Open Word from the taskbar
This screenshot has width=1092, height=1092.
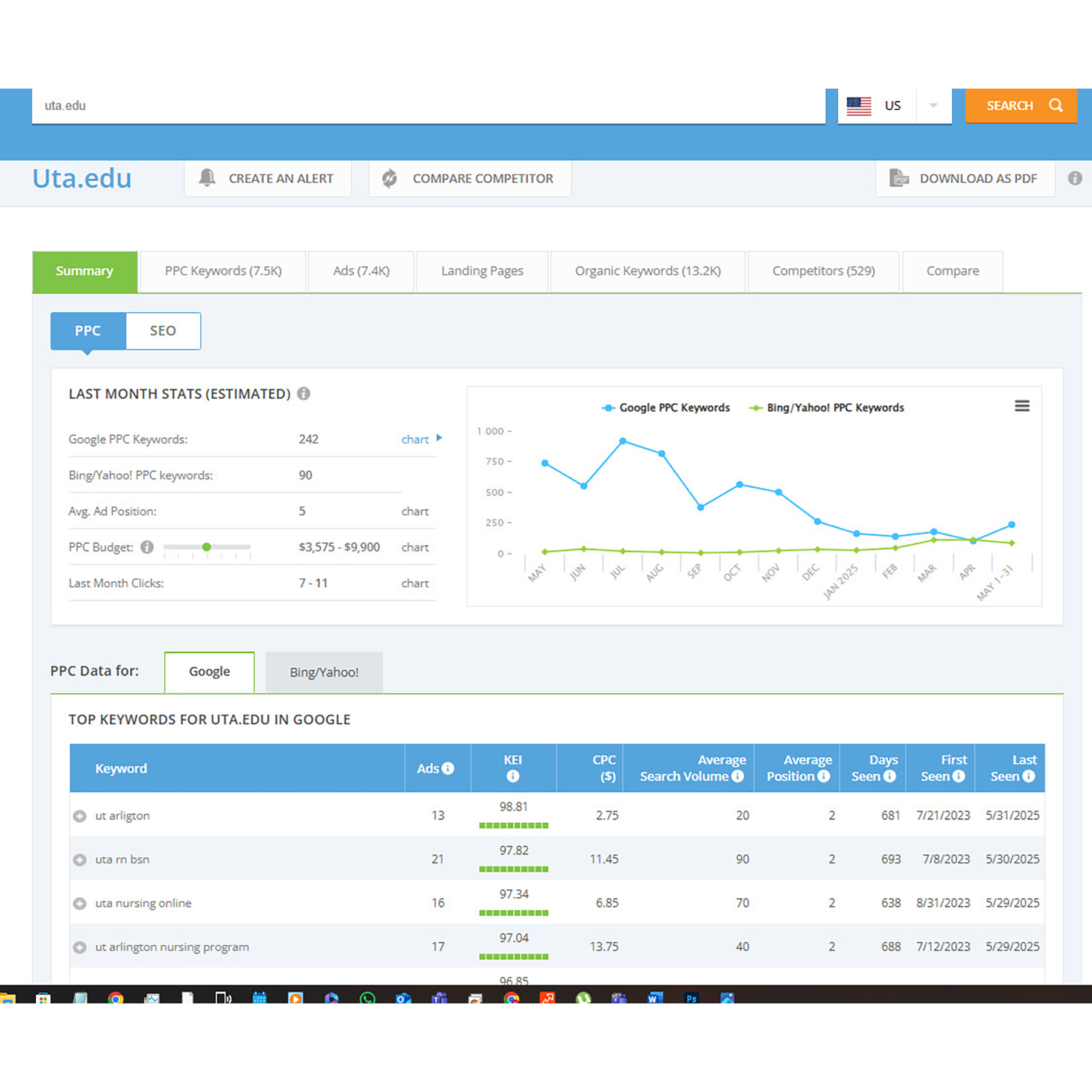(x=655, y=997)
